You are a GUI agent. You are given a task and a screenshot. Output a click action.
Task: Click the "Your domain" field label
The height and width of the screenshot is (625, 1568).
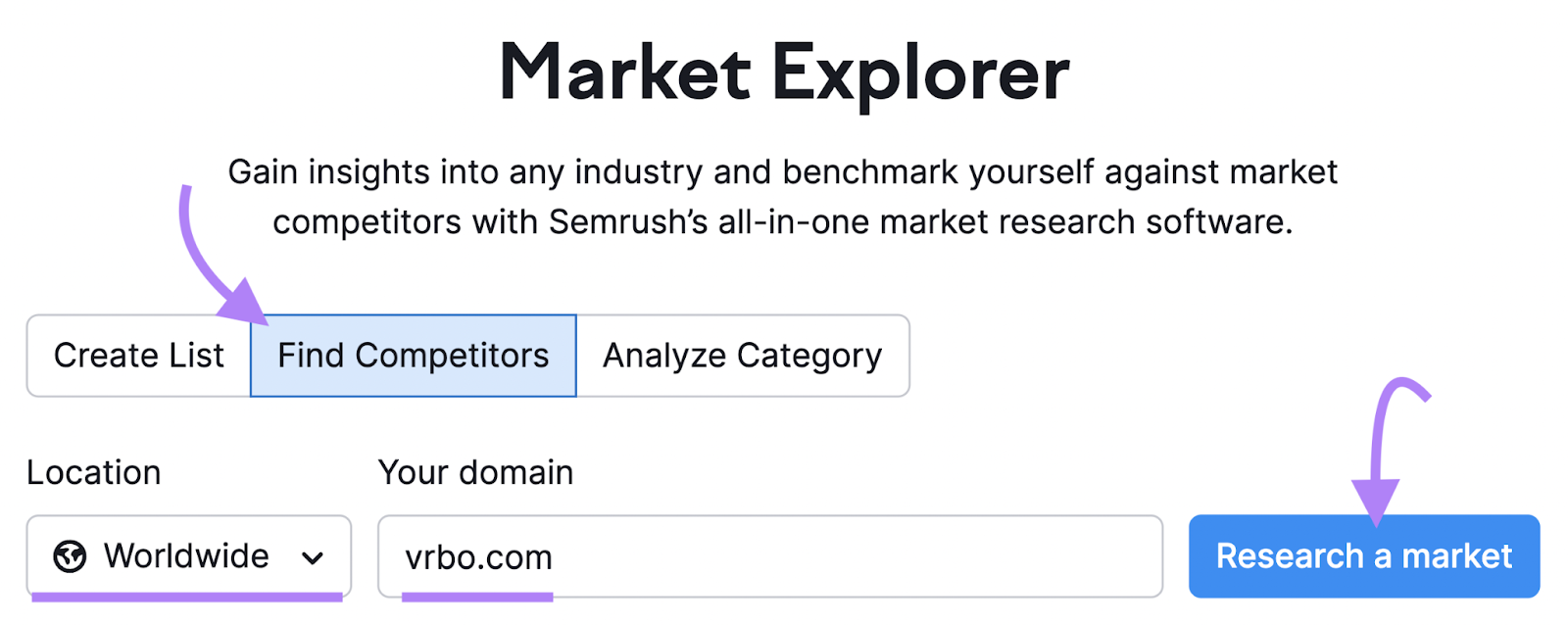point(475,472)
